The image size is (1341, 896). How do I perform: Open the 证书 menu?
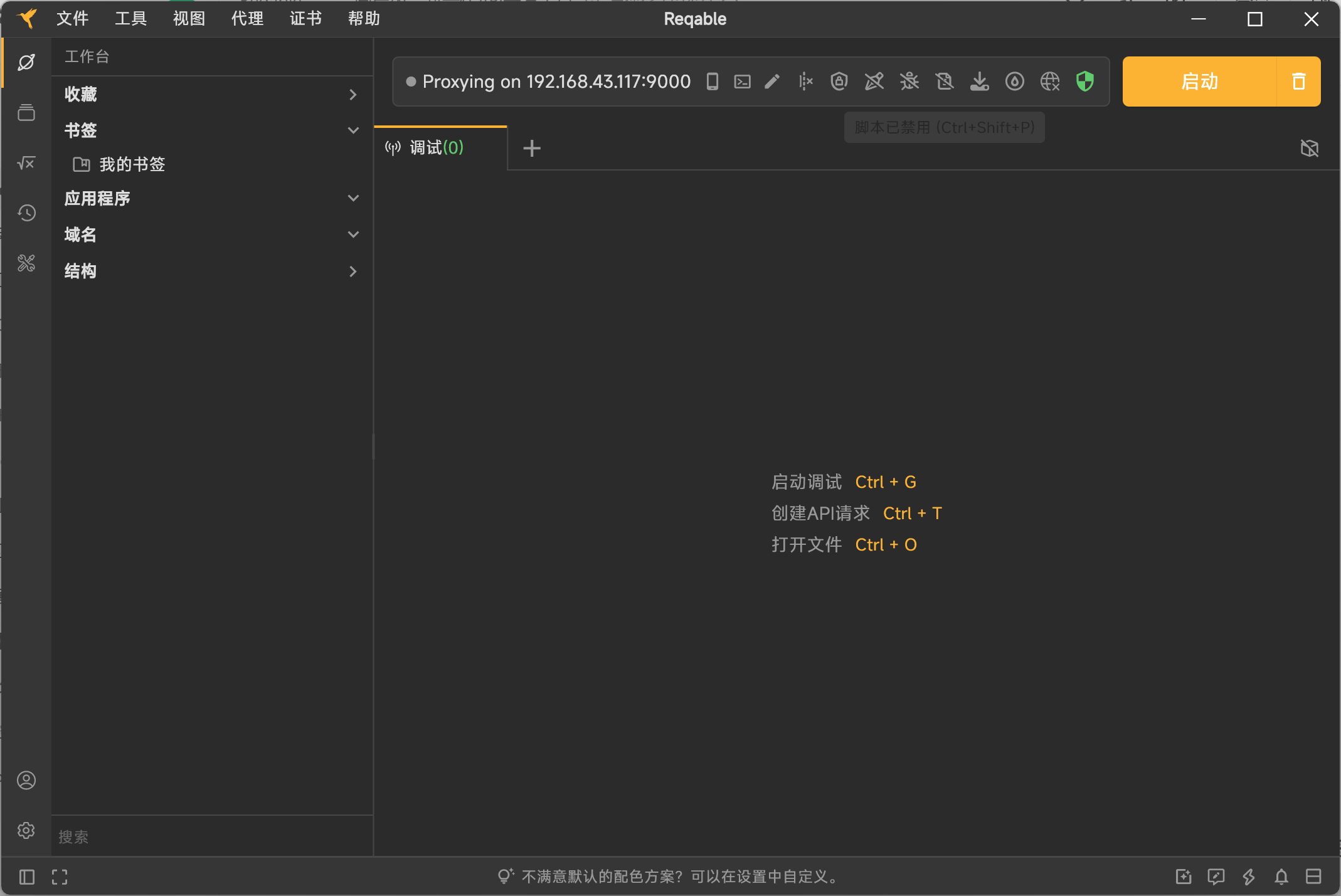tap(305, 19)
